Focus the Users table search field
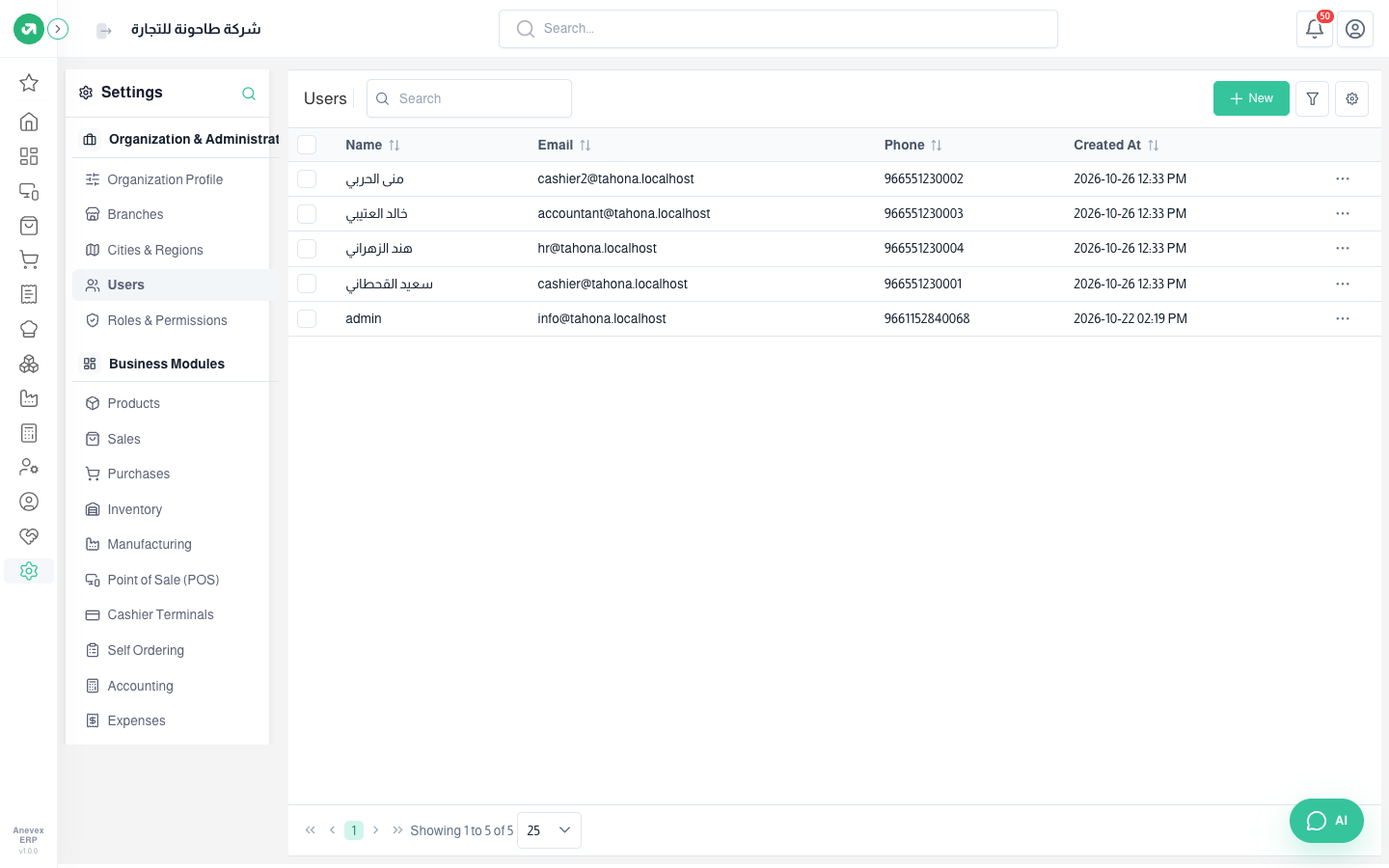This screenshot has width=1389, height=868. [x=469, y=98]
